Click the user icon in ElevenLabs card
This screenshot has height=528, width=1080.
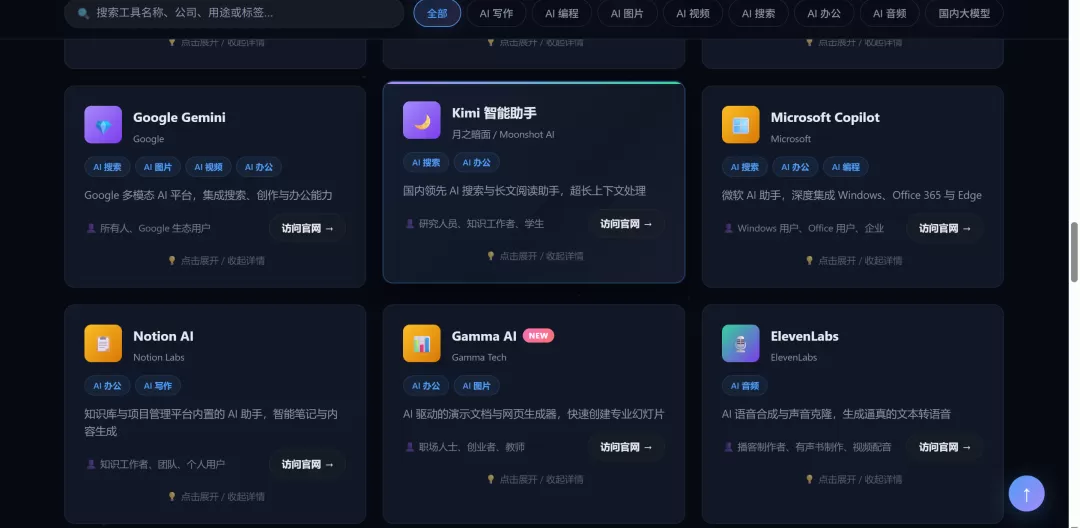pos(729,447)
